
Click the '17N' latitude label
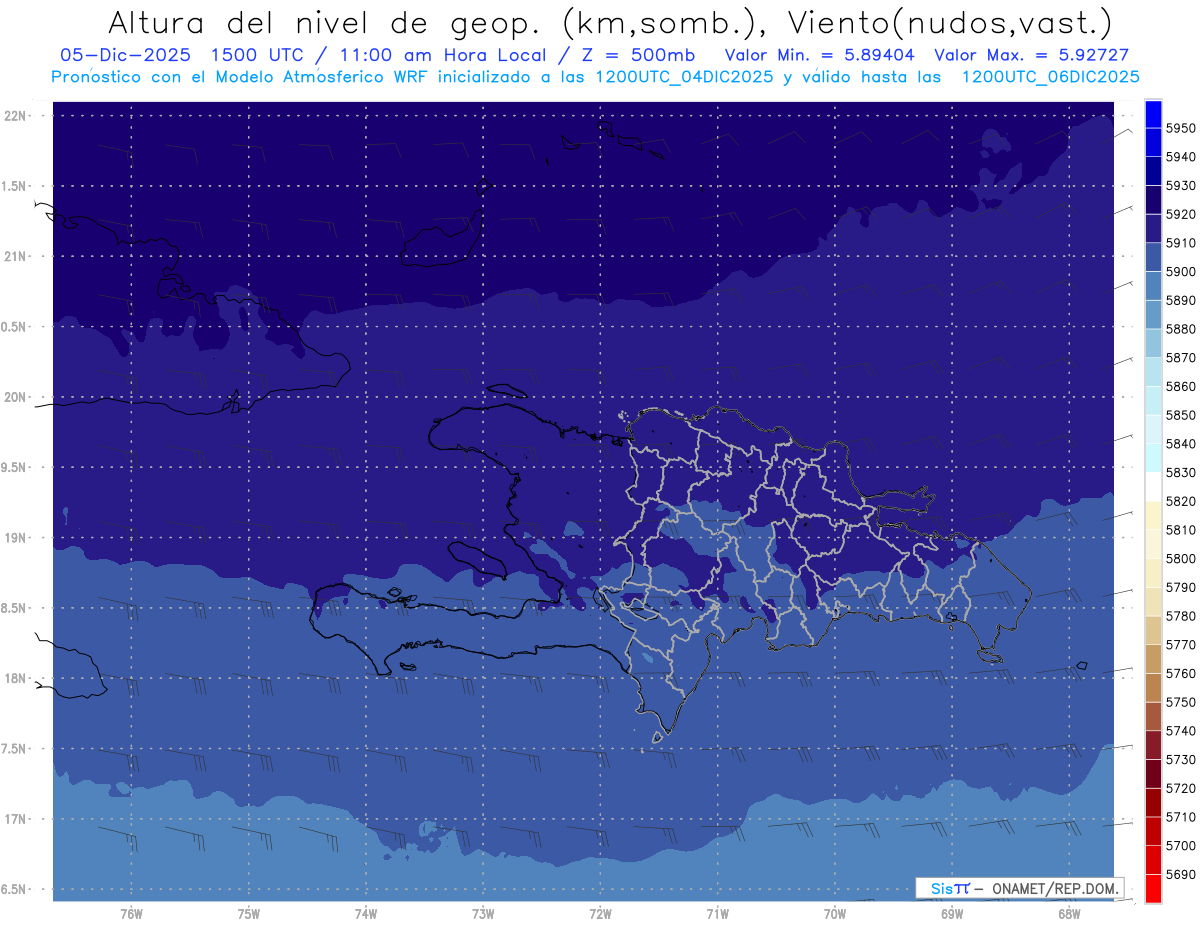(x=15, y=819)
